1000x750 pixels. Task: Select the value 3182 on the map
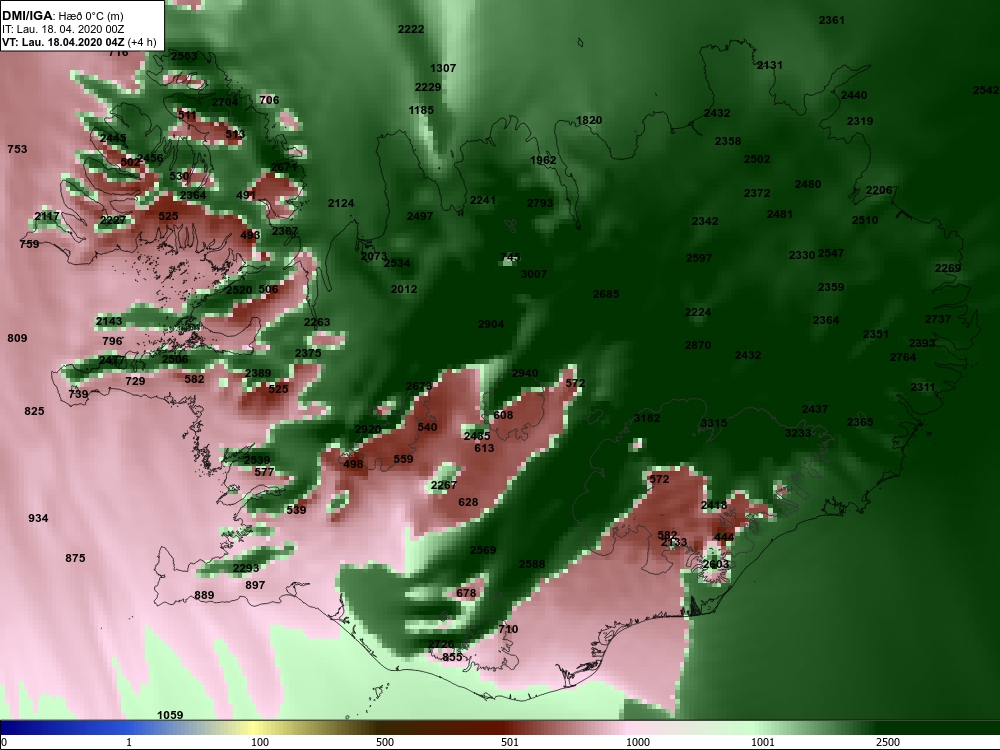click(647, 418)
